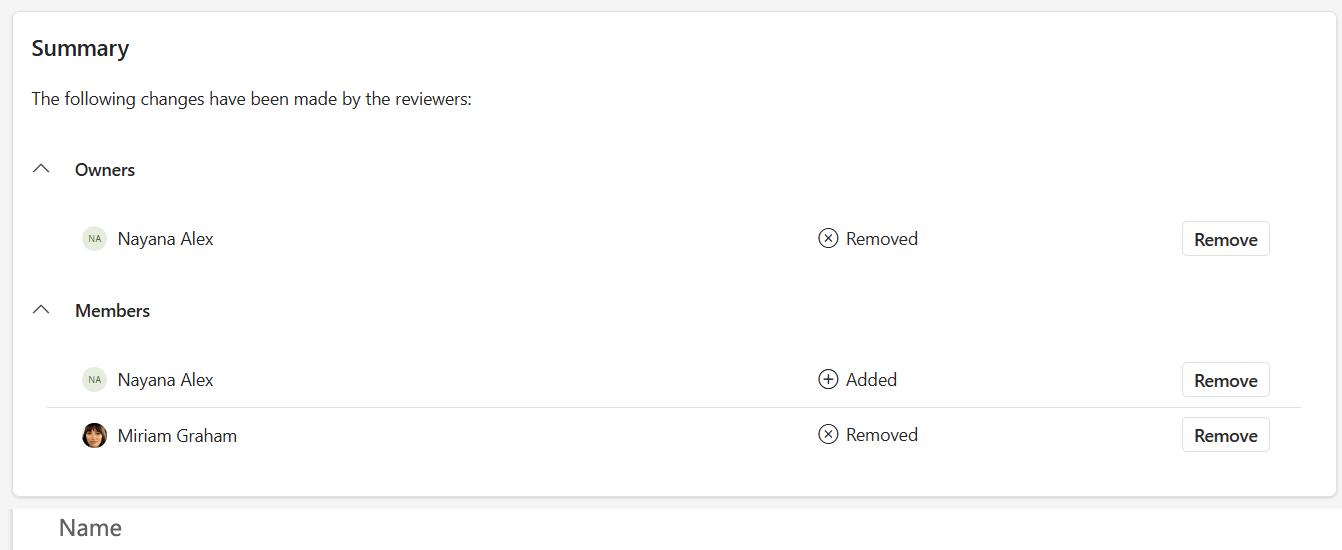This screenshot has height=550, width=1342.
Task: Click the Removed status text for Miriam Graham
Action: pos(882,435)
